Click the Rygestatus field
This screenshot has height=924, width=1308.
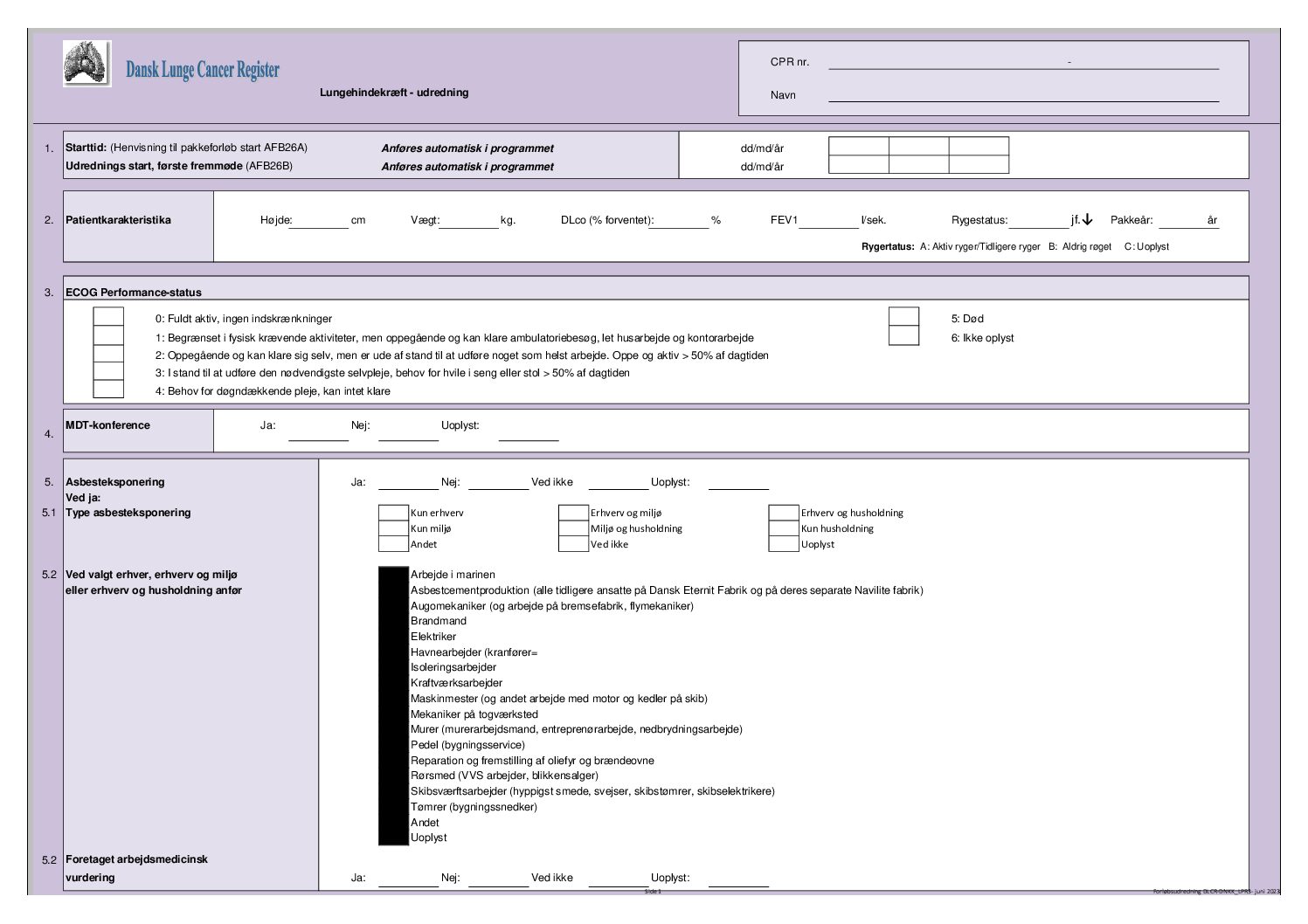point(1038,221)
